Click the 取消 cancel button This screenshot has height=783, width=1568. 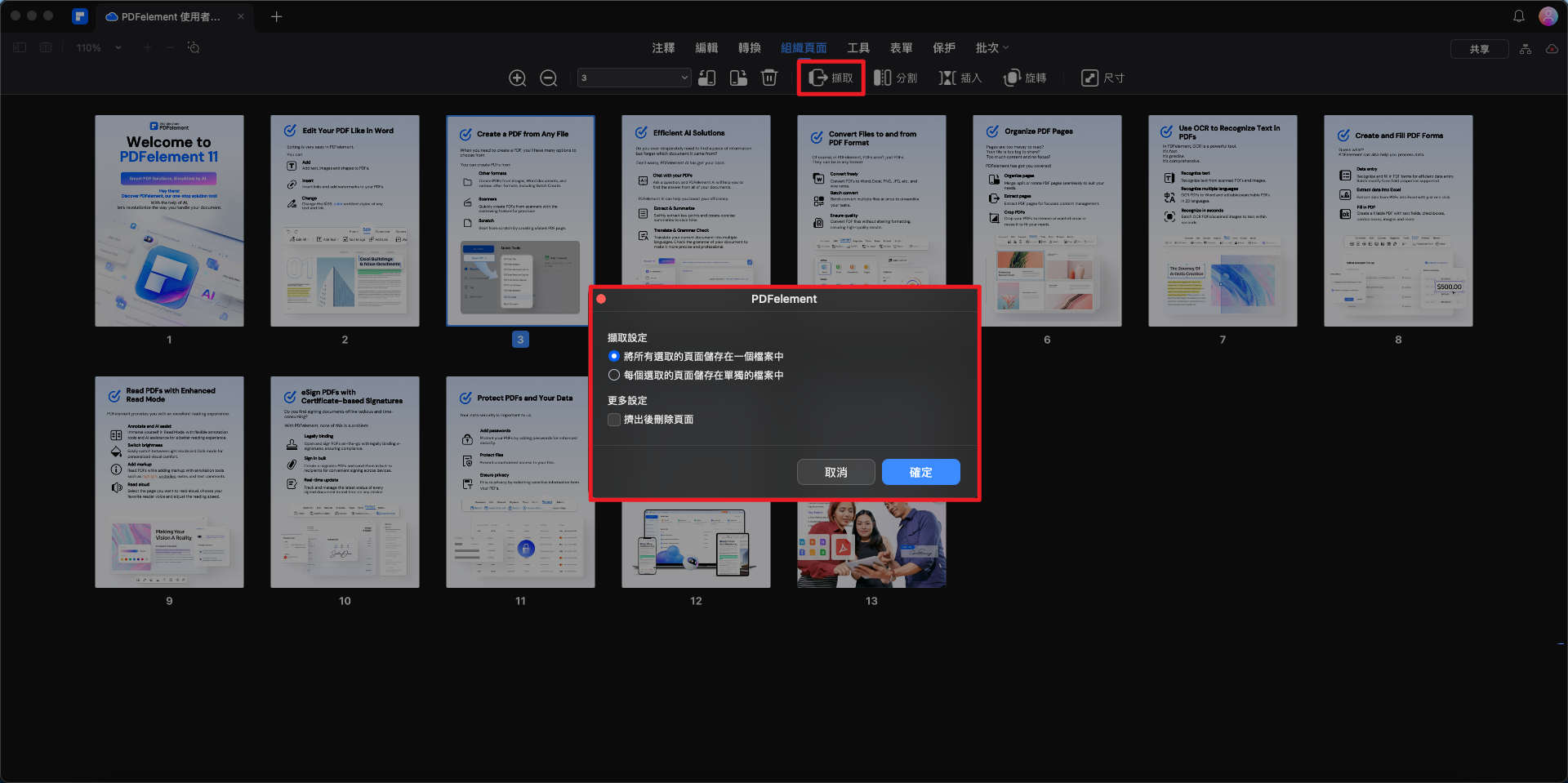[x=836, y=472]
